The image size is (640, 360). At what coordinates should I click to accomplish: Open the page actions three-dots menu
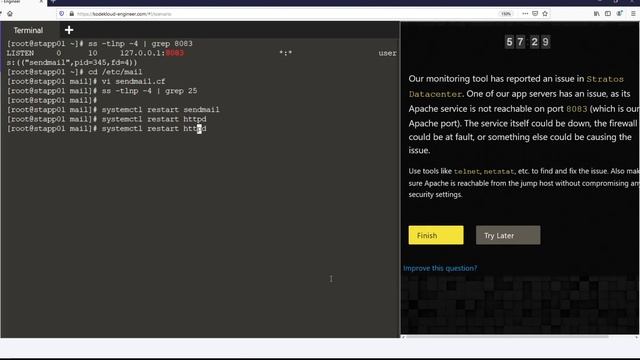click(525, 13)
